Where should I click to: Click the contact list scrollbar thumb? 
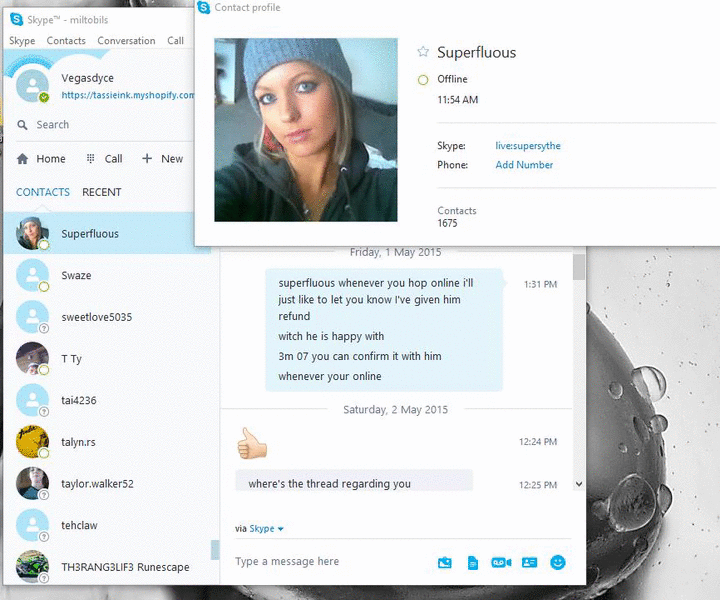[214, 550]
